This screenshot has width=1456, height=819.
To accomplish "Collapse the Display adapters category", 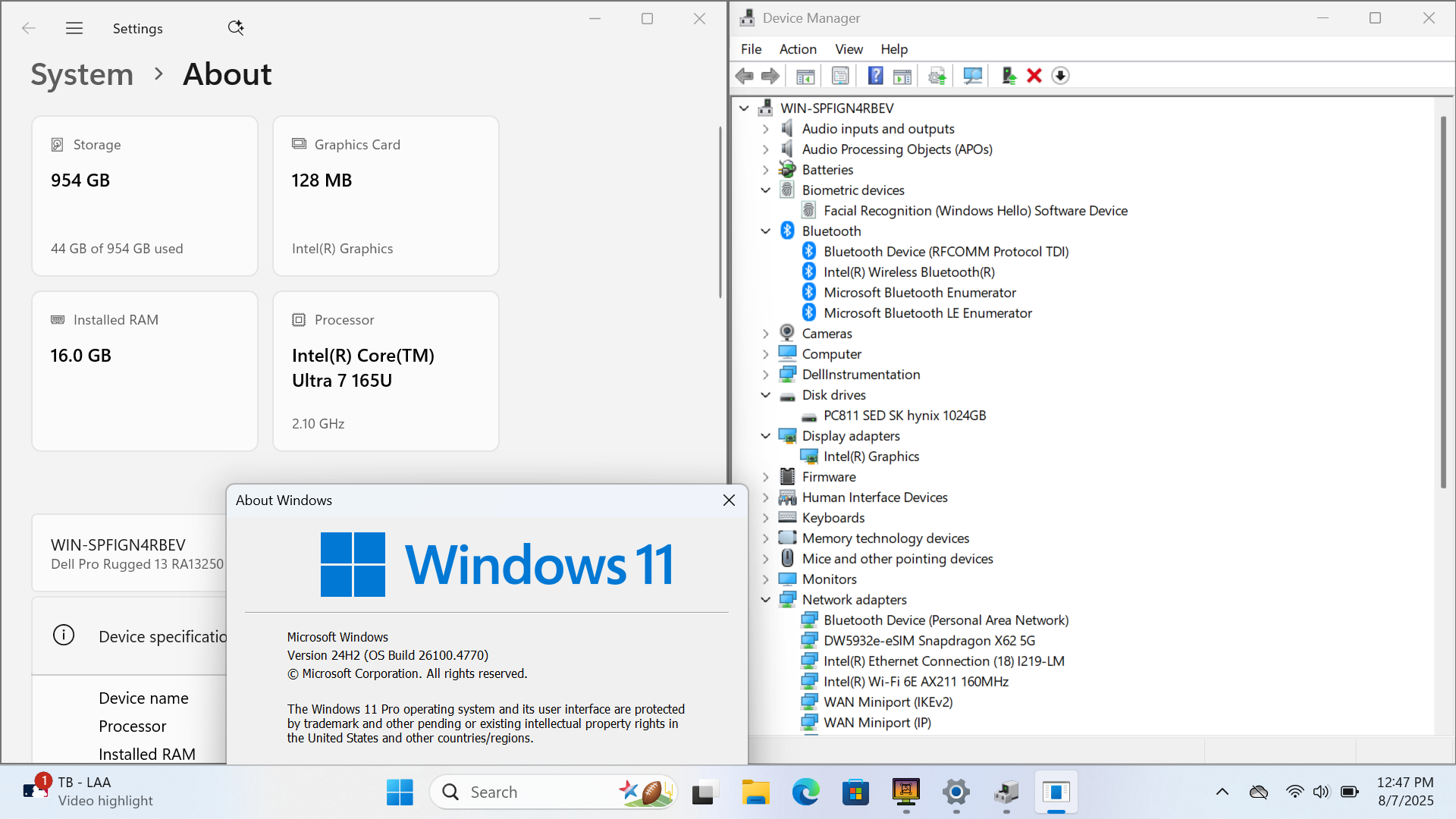I will [x=766, y=436].
